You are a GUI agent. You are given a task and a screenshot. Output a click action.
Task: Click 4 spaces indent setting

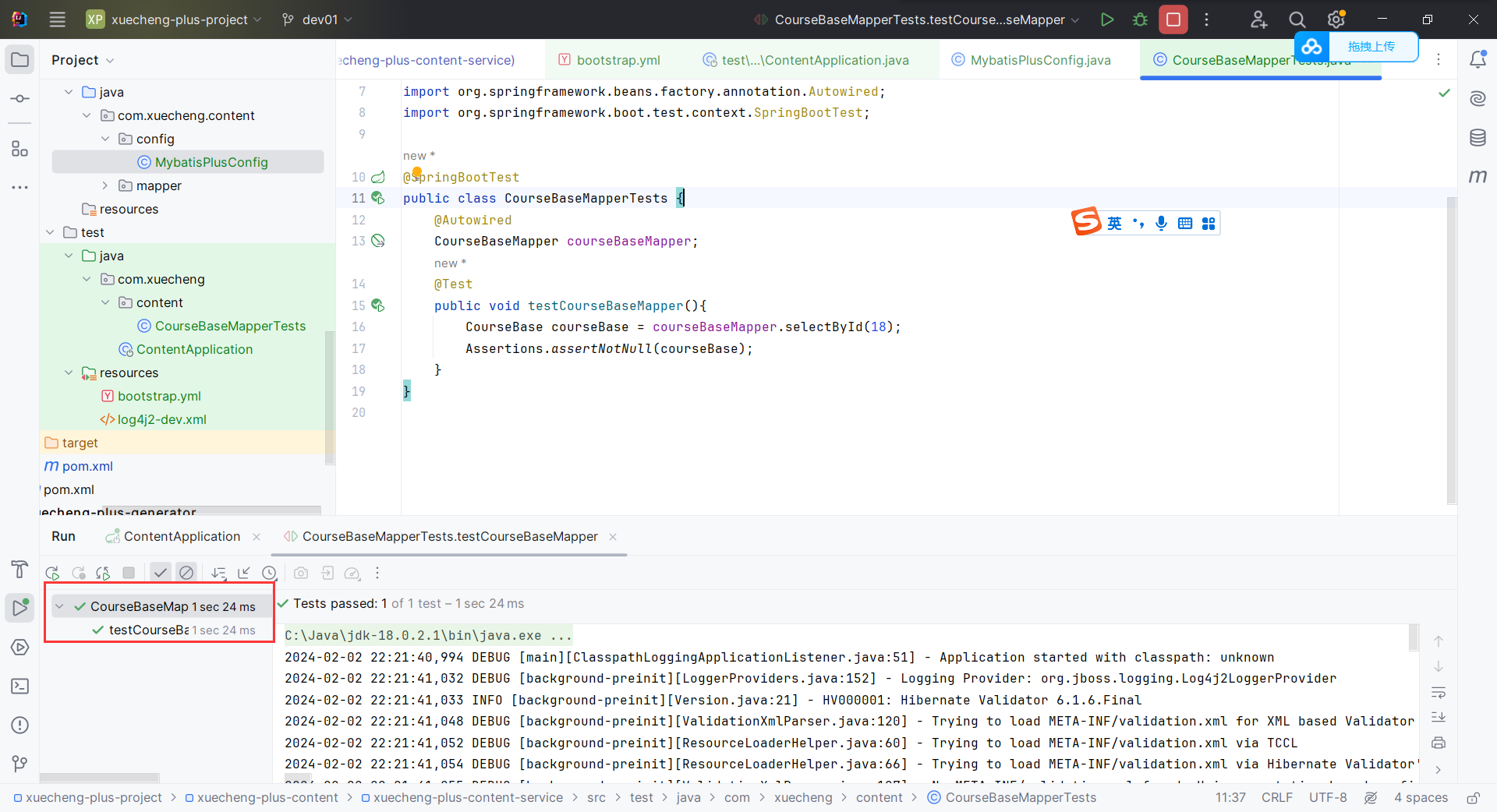[x=1421, y=798]
